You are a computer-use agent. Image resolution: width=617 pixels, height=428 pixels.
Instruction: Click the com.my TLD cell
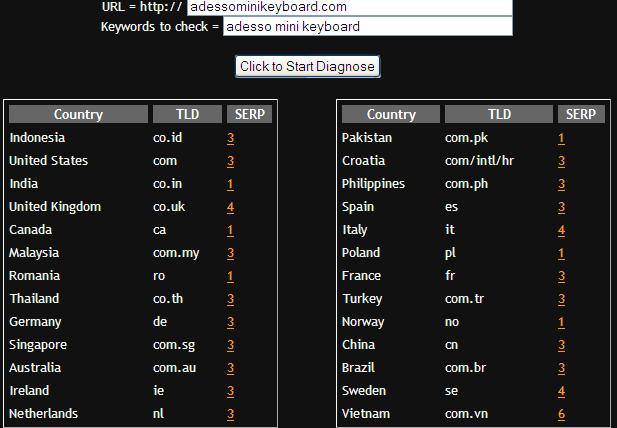click(x=176, y=253)
